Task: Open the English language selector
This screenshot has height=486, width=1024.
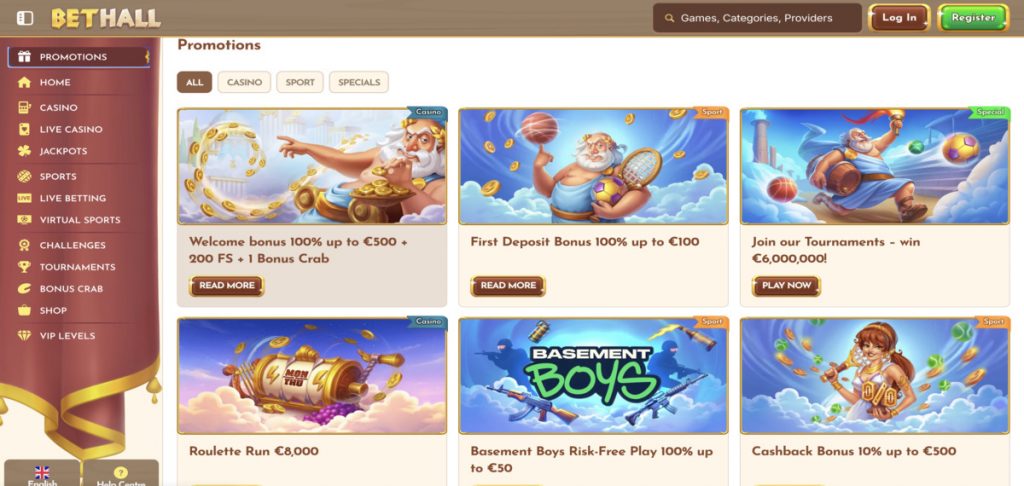Action: 42,475
